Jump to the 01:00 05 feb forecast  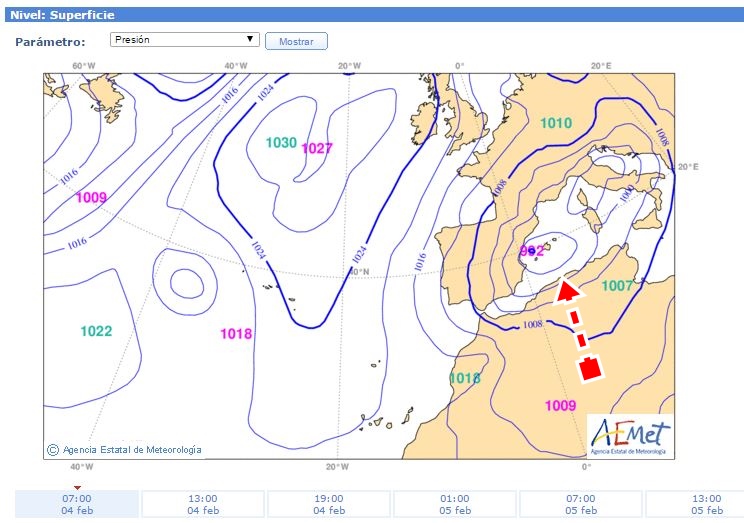pos(455,504)
